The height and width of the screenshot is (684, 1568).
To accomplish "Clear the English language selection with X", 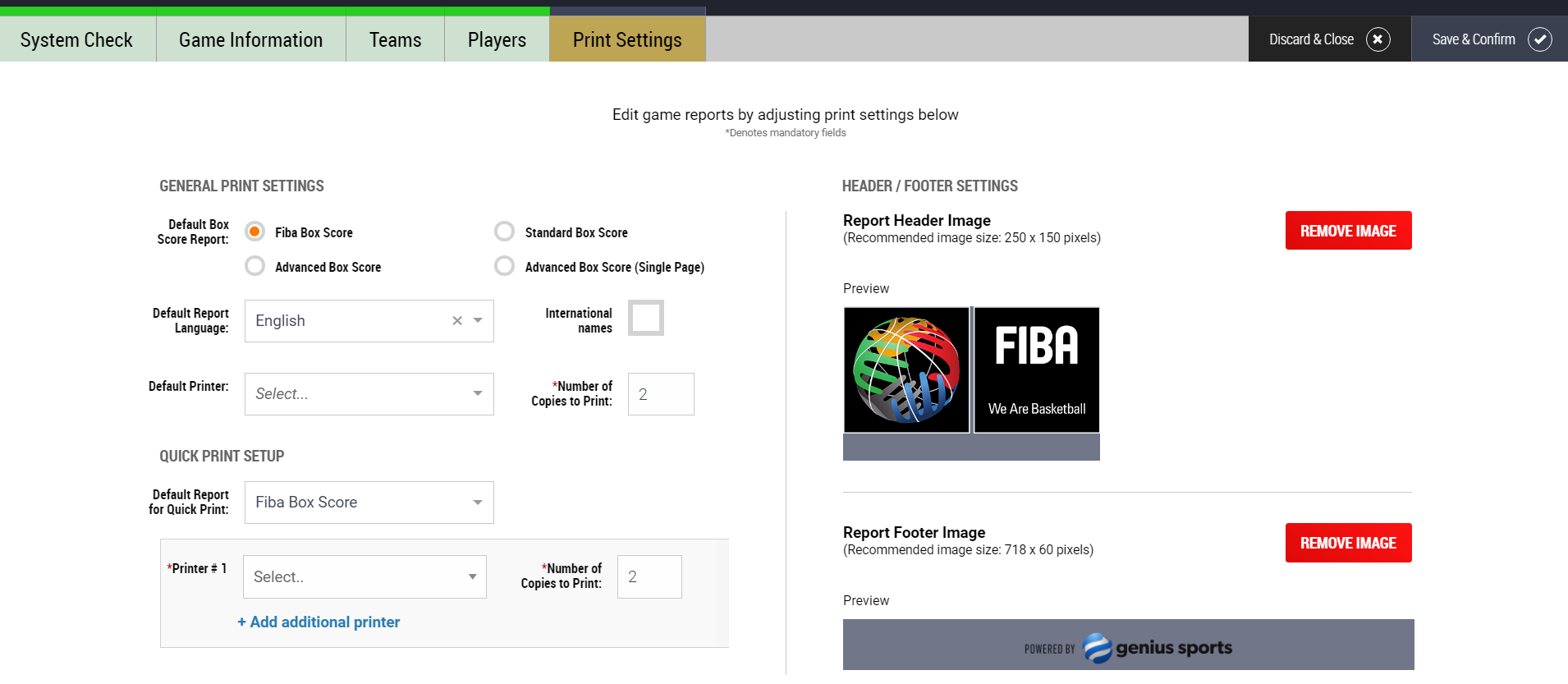I will [x=457, y=321].
